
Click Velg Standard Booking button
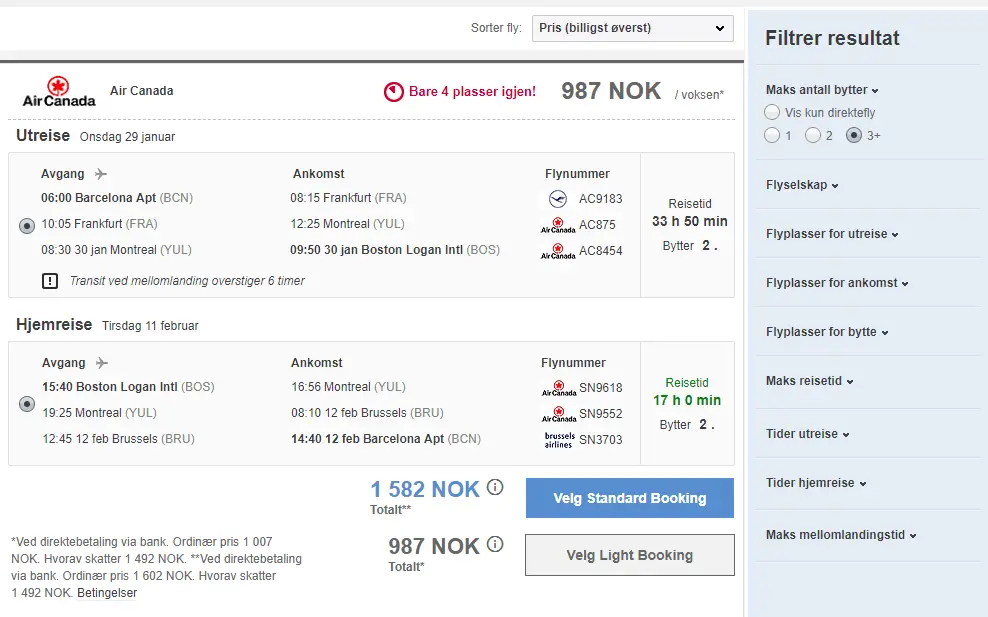coord(629,498)
